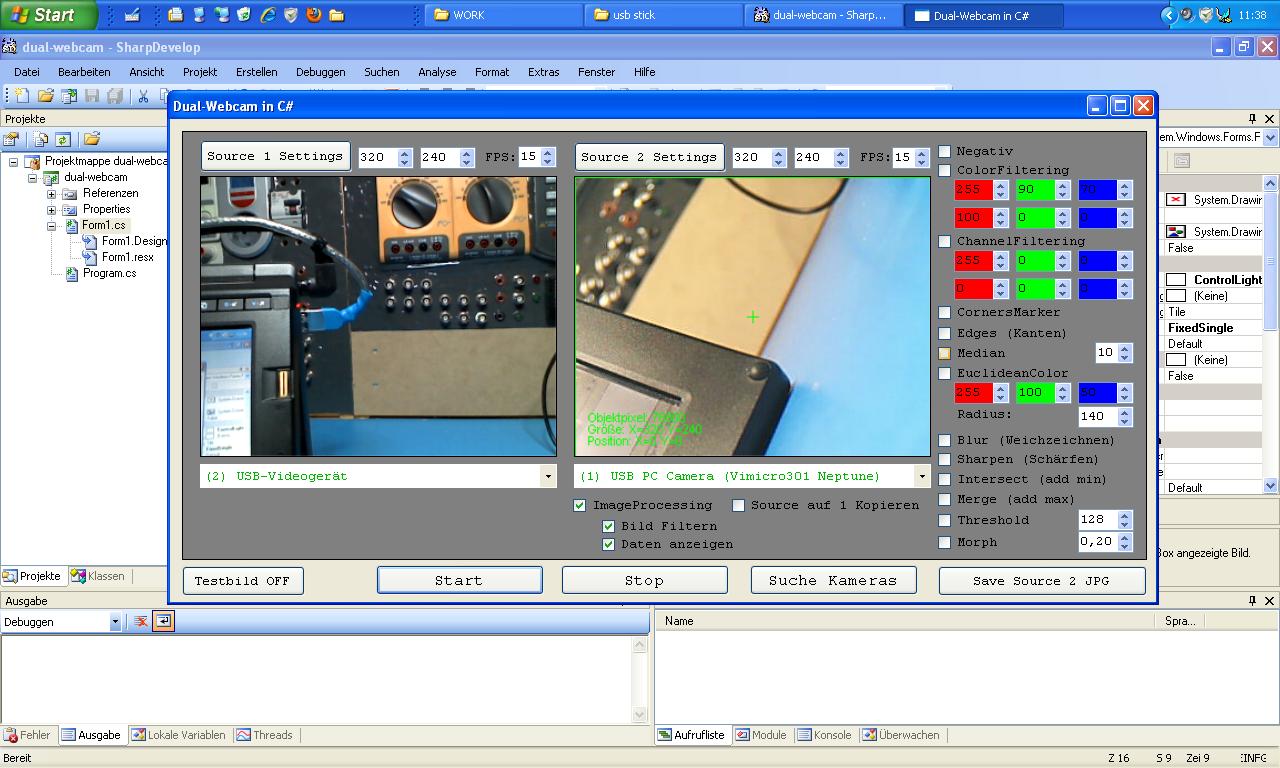Open the USB-Videogerät source dropdown
This screenshot has width=1280, height=768.
[547, 476]
